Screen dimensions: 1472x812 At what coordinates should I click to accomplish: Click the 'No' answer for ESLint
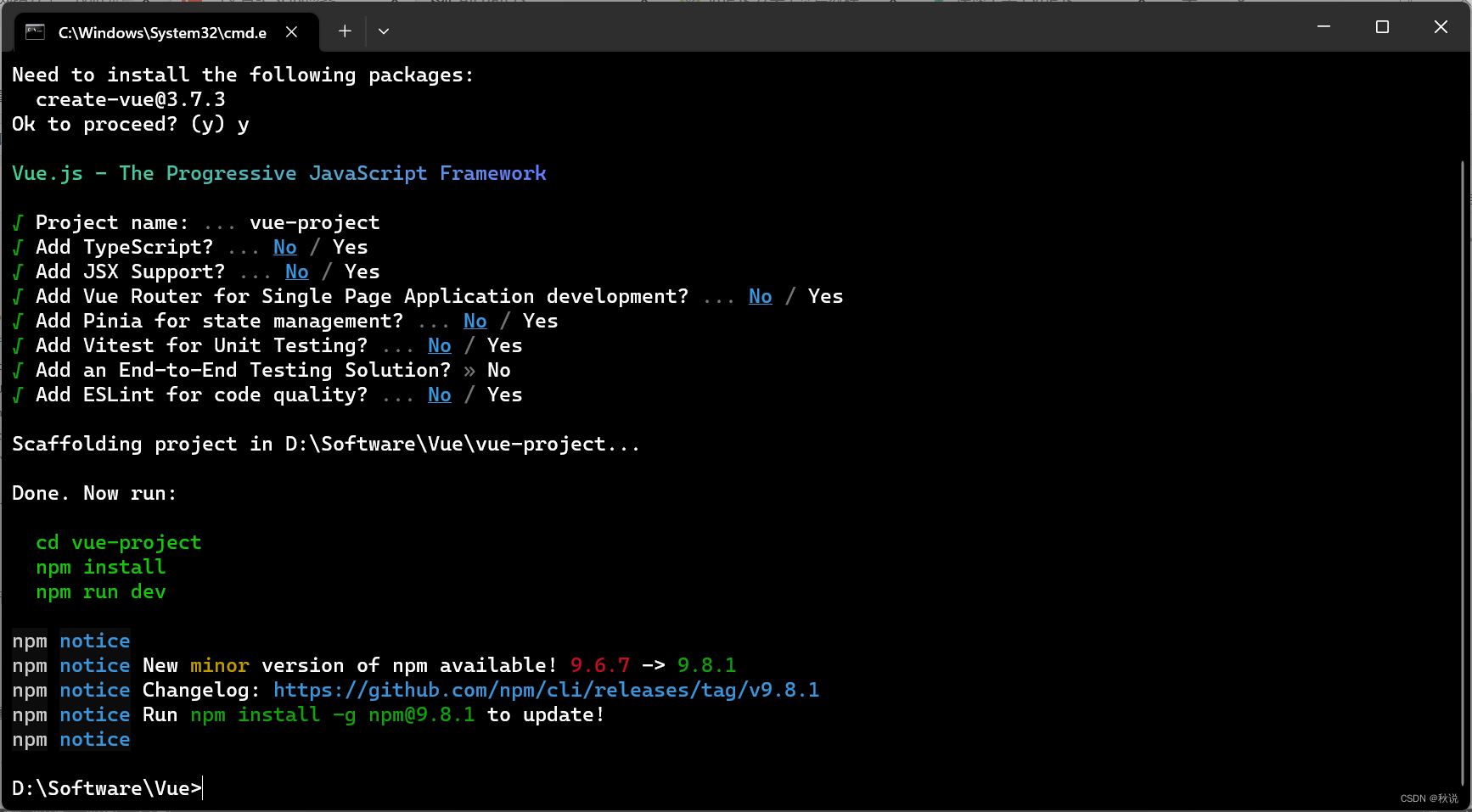click(x=440, y=395)
